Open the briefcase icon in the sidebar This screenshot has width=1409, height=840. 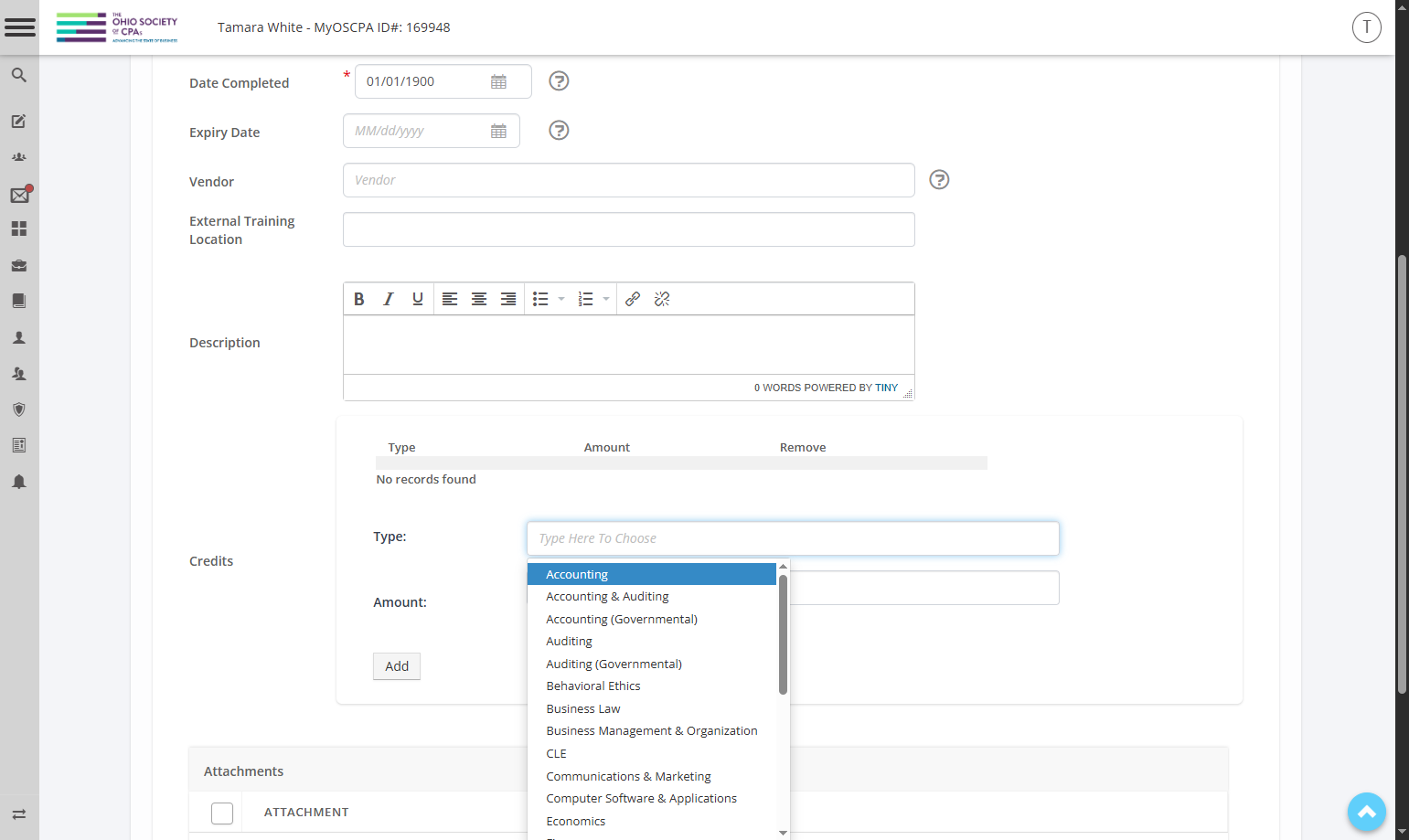pyautogui.click(x=18, y=265)
